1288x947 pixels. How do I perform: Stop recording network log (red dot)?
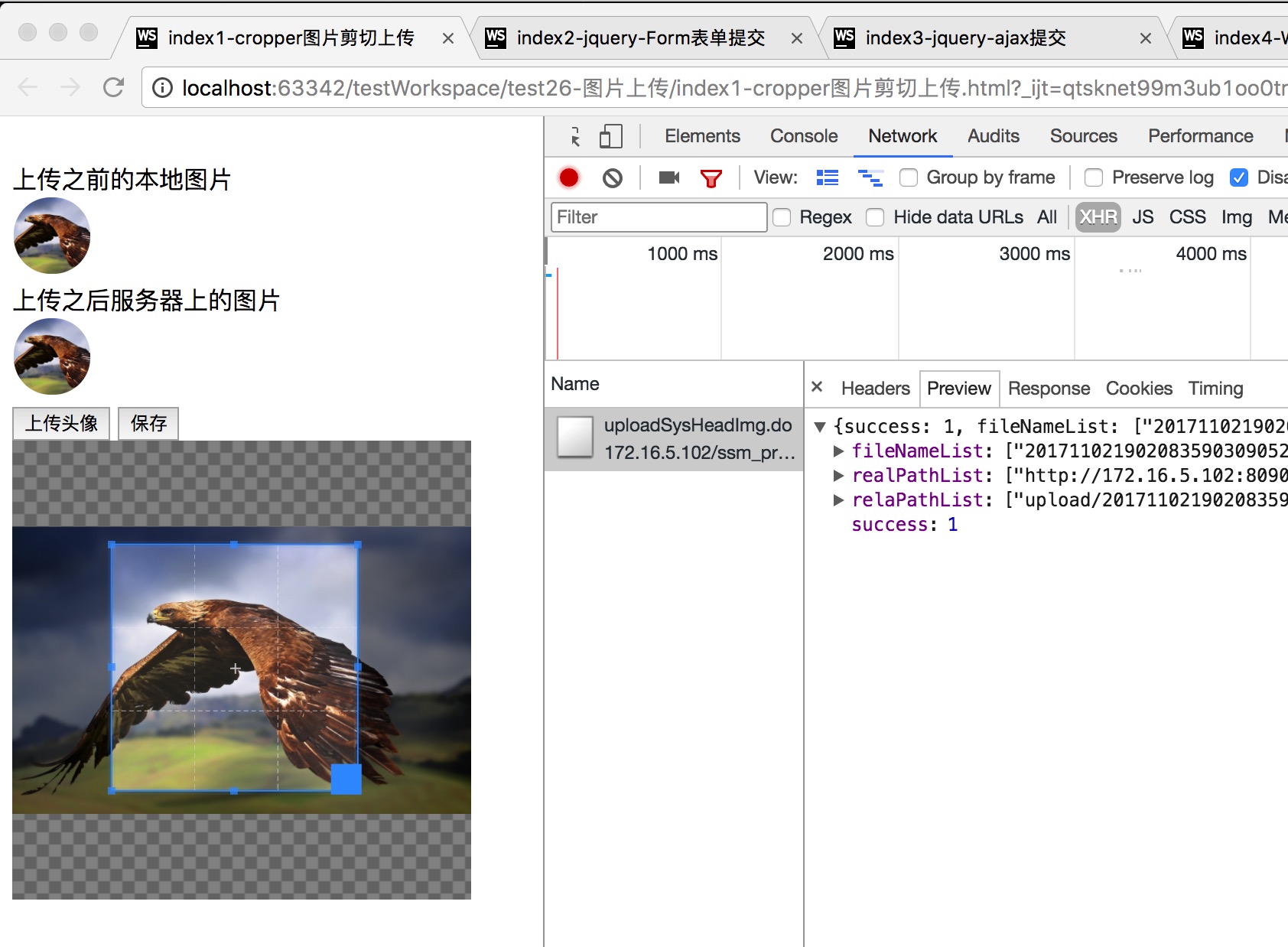569,177
